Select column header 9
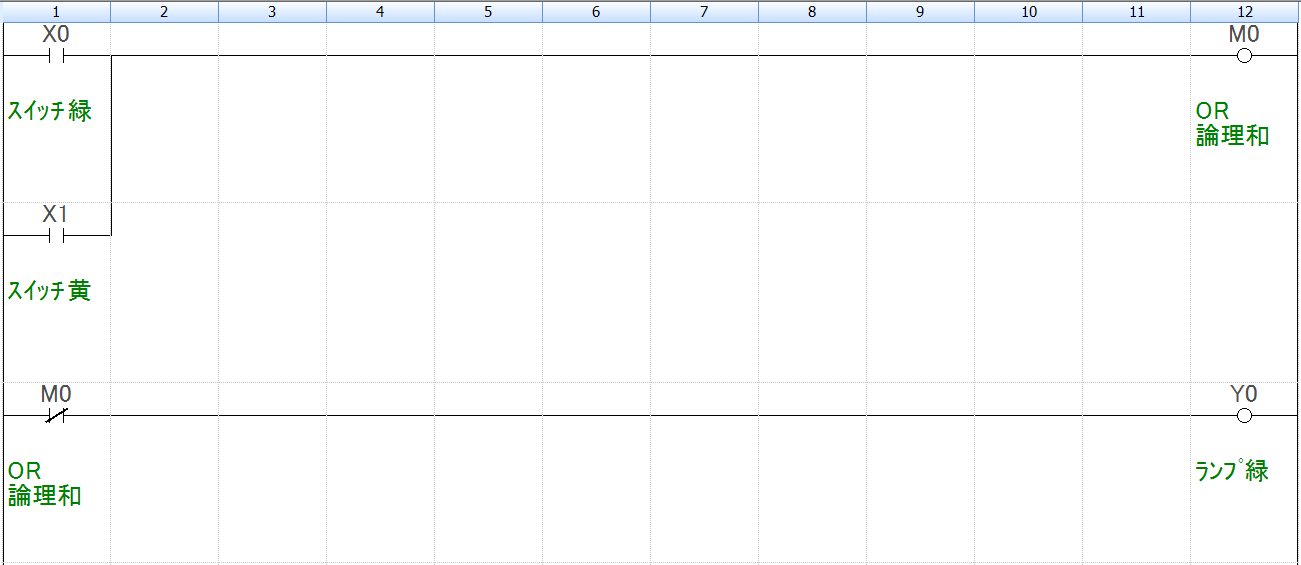 (x=920, y=12)
